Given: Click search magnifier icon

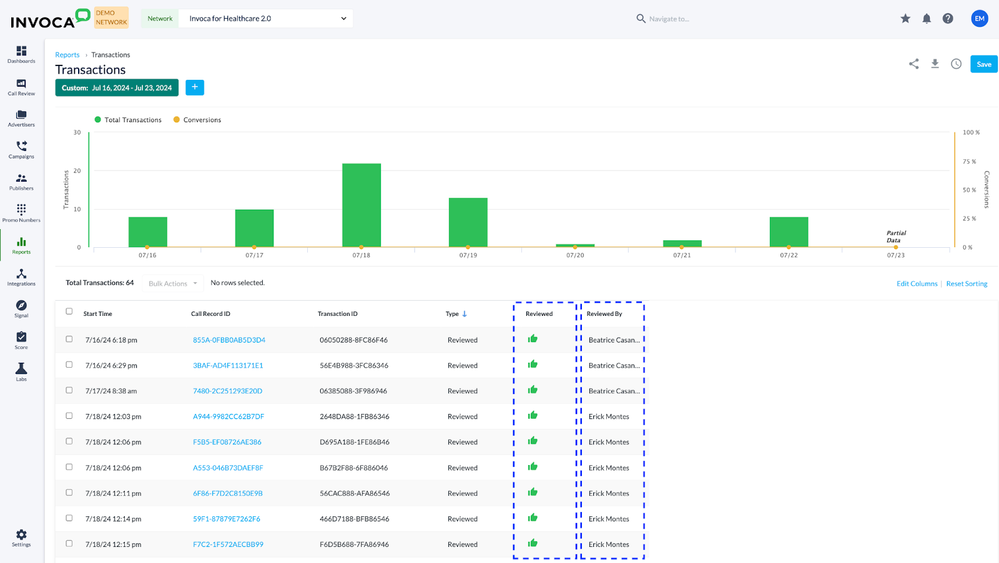Looking at the screenshot, I should tap(641, 18).
